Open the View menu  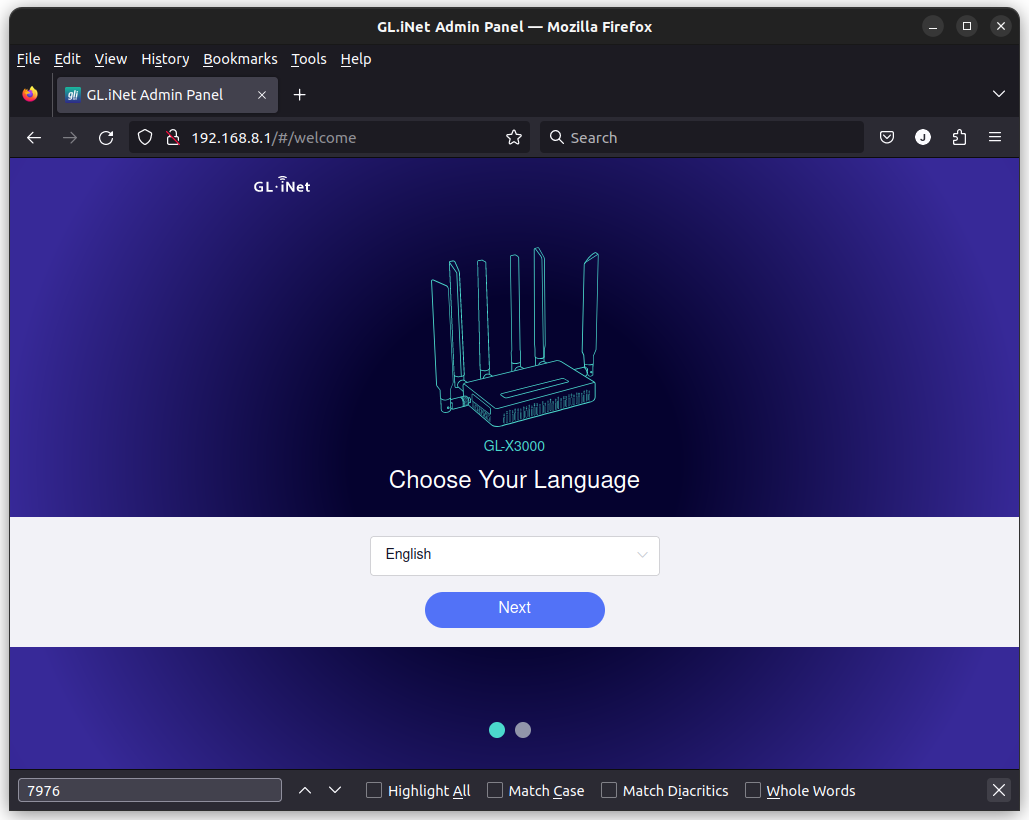click(110, 59)
